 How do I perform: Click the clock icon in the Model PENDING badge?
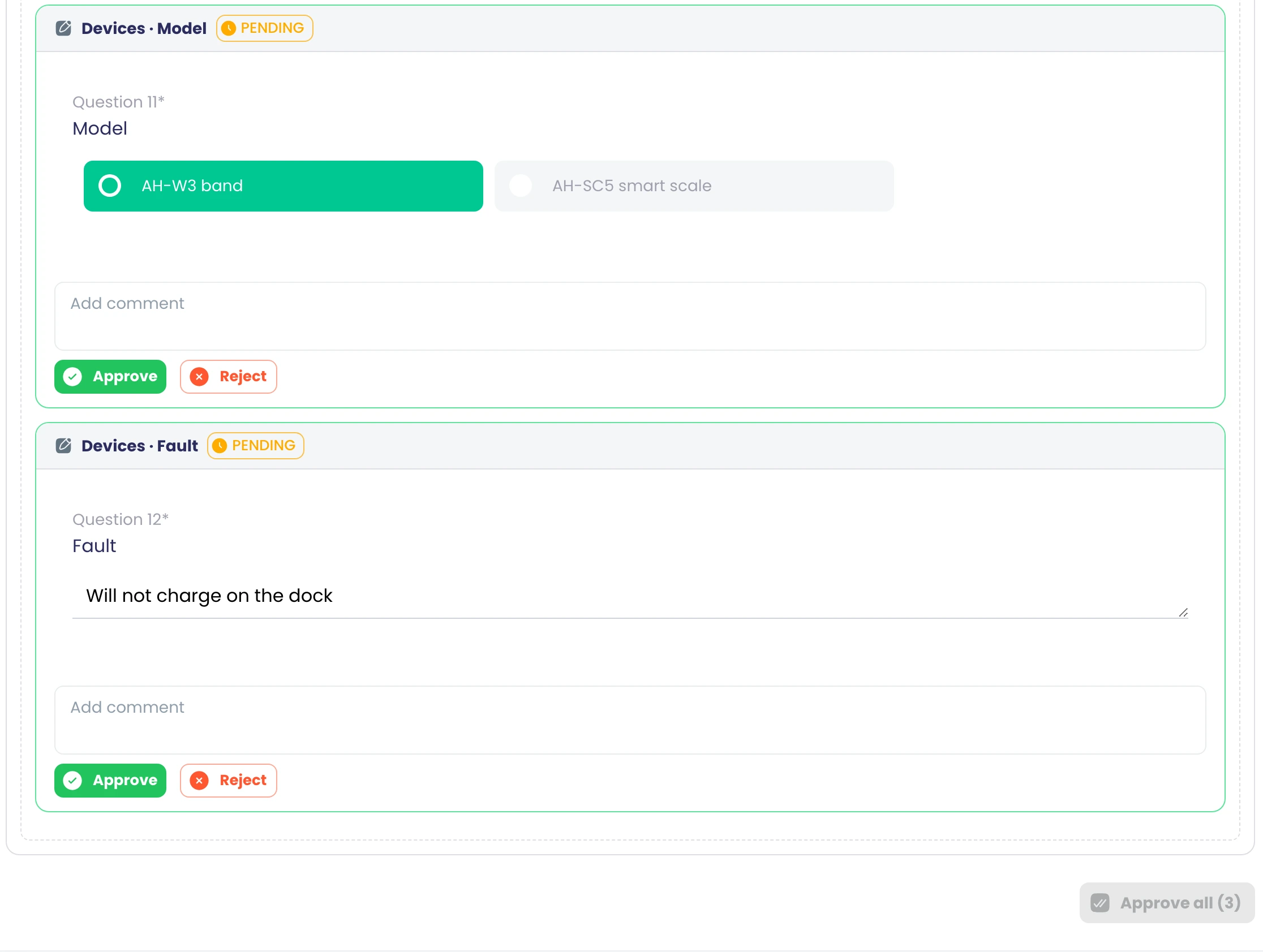pyautogui.click(x=229, y=28)
